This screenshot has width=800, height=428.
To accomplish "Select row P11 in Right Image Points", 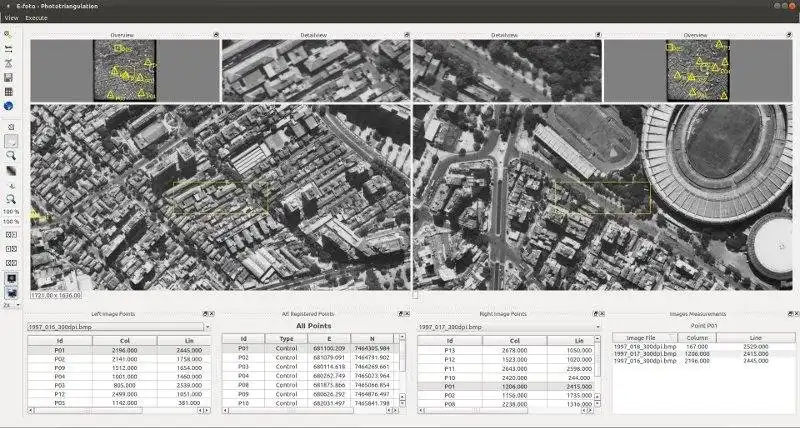I will pos(505,368).
